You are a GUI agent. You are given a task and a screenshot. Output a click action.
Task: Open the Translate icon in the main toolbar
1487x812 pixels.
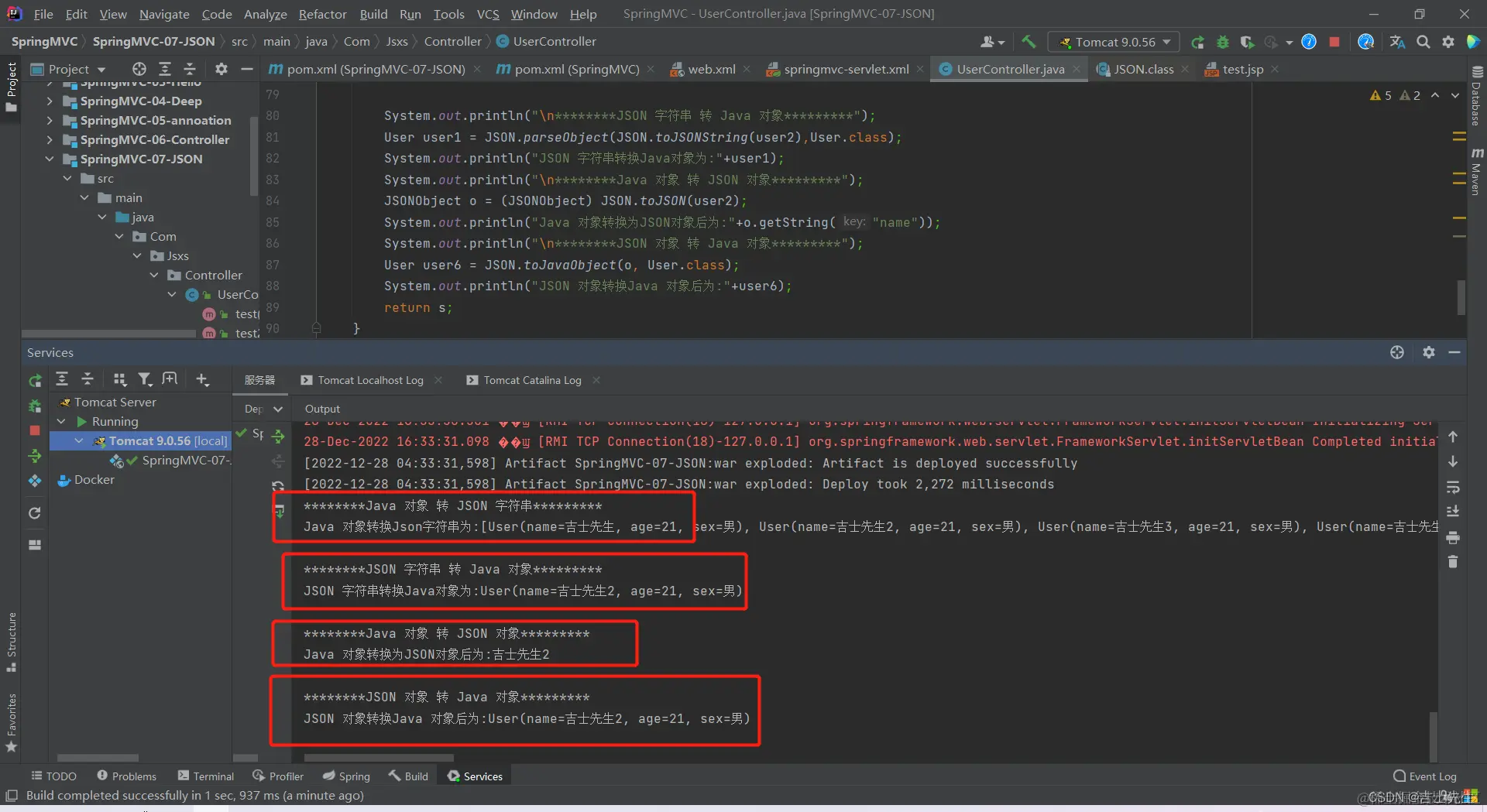pyautogui.click(x=1397, y=42)
